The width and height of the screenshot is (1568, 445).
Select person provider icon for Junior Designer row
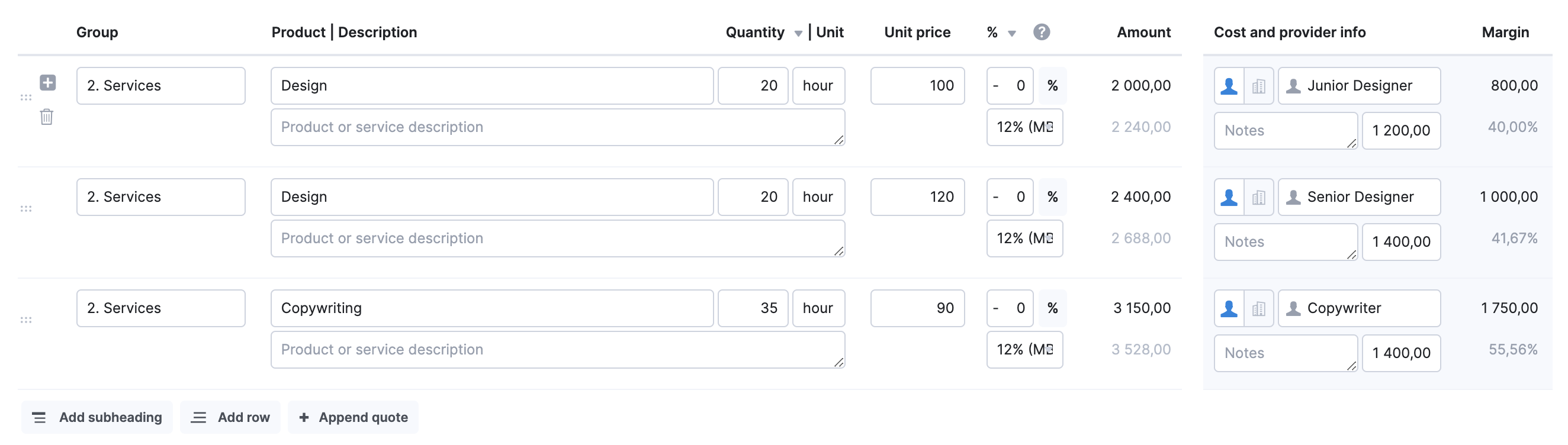point(1229,86)
